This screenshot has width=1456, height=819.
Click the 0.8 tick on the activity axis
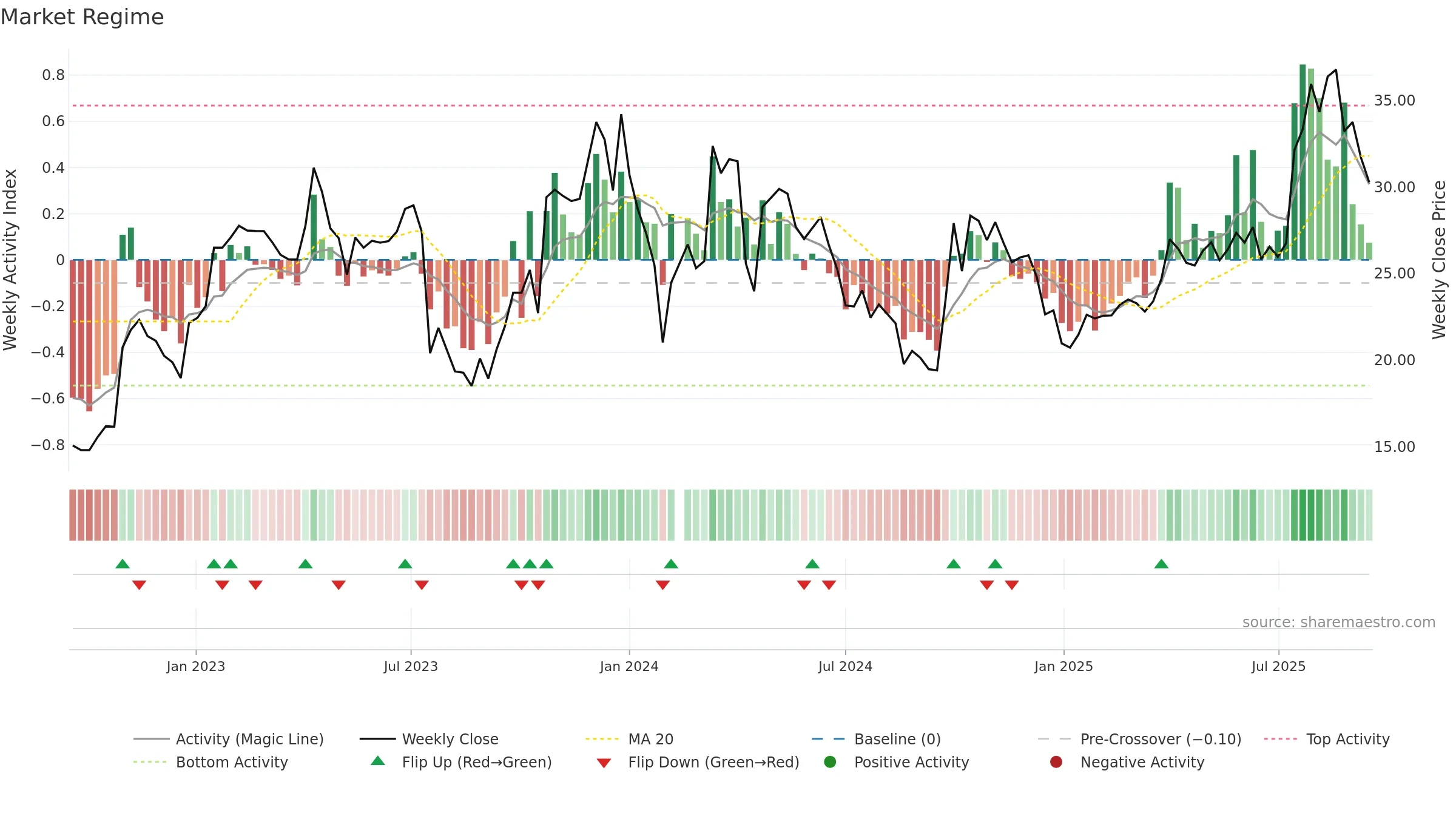click(53, 75)
